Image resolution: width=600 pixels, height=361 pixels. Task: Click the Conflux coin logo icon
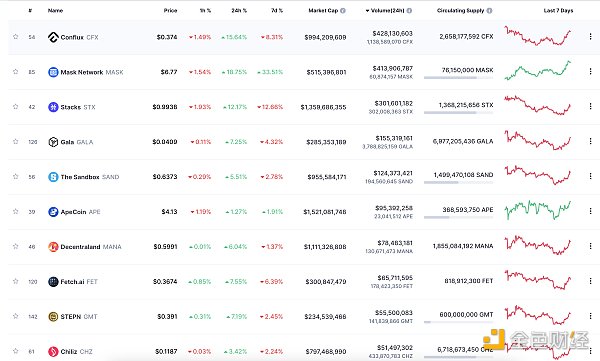click(53, 37)
